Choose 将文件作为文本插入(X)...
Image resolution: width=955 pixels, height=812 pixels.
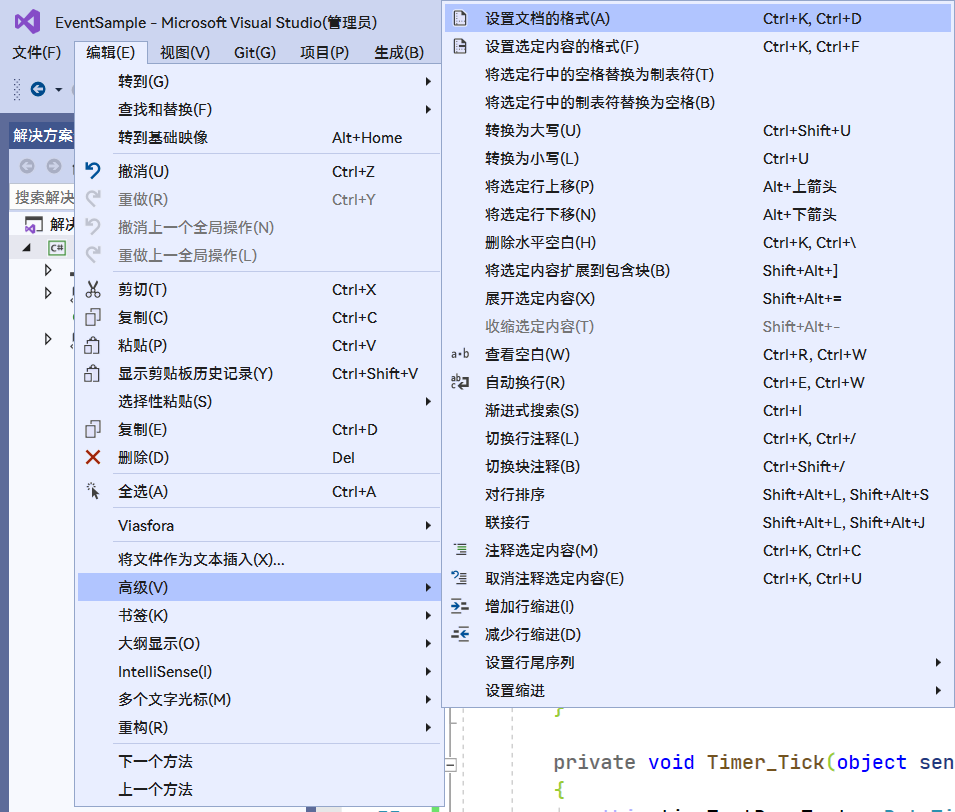pos(259,559)
